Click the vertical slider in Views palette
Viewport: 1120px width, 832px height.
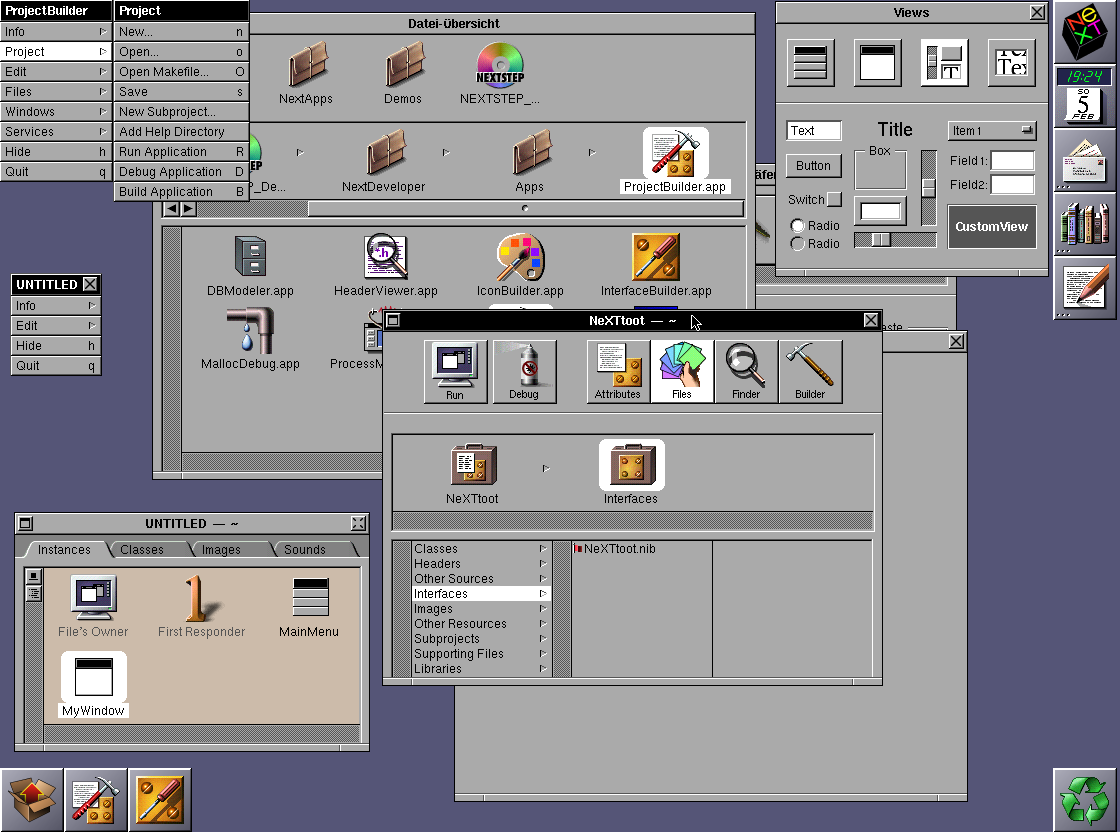click(929, 188)
